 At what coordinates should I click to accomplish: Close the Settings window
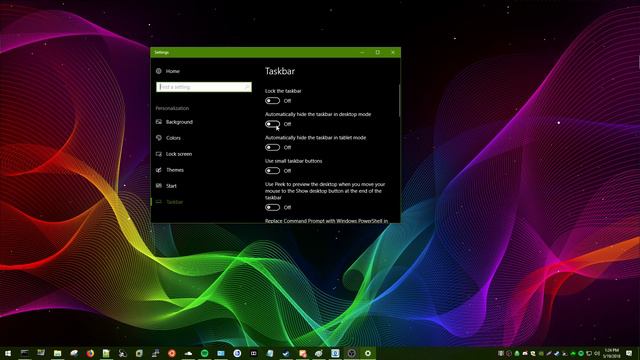click(x=393, y=52)
